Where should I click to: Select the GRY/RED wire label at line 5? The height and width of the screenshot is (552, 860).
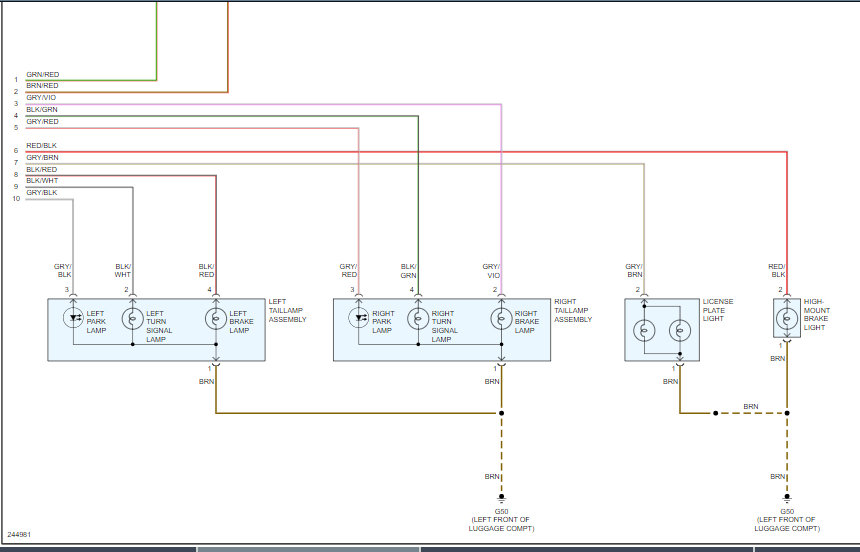pyautogui.click(x=42, y=122)
